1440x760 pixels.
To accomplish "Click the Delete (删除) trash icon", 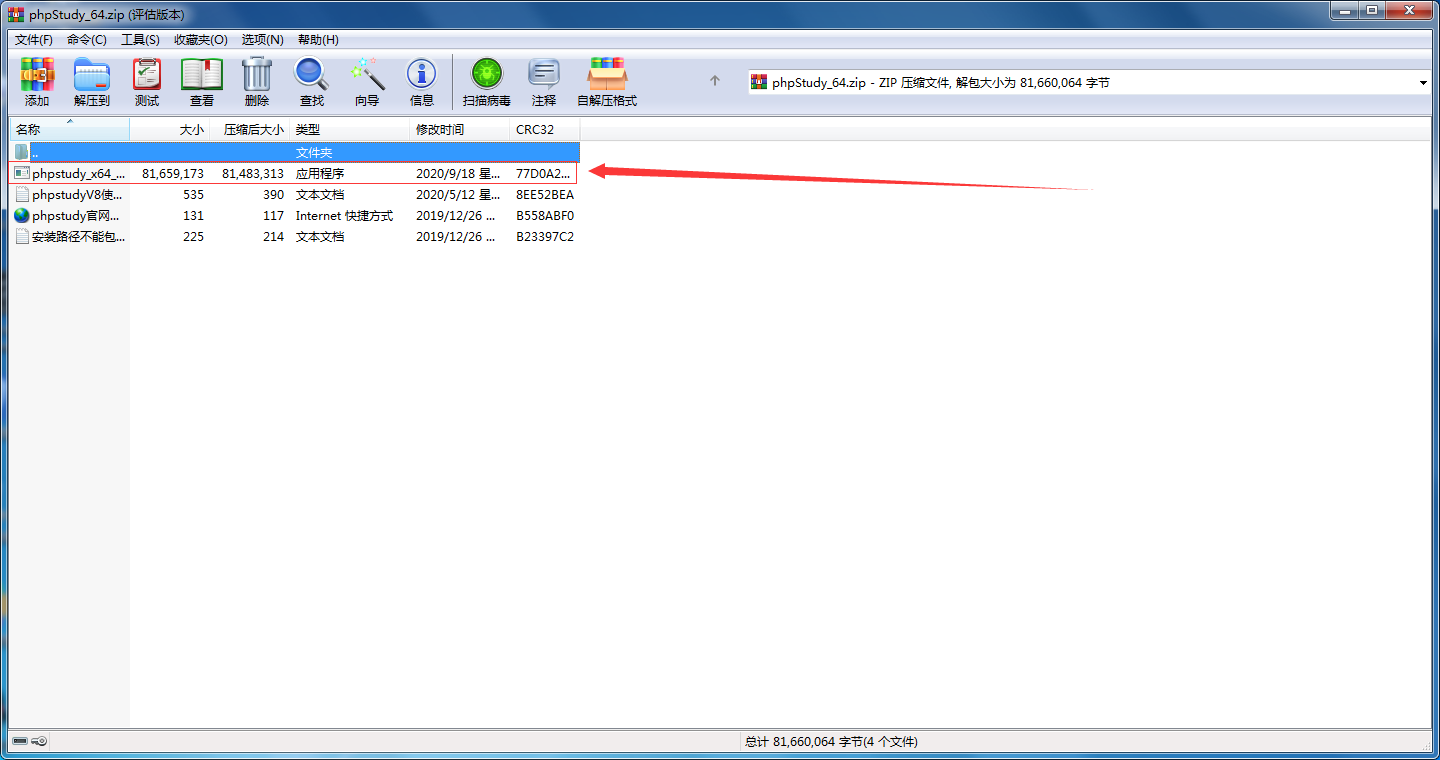I will tap(257, 82).
